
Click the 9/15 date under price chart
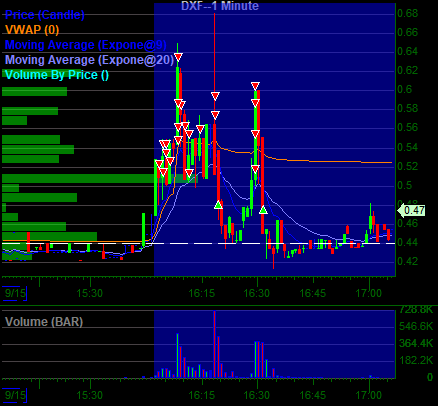pos(15,293)
